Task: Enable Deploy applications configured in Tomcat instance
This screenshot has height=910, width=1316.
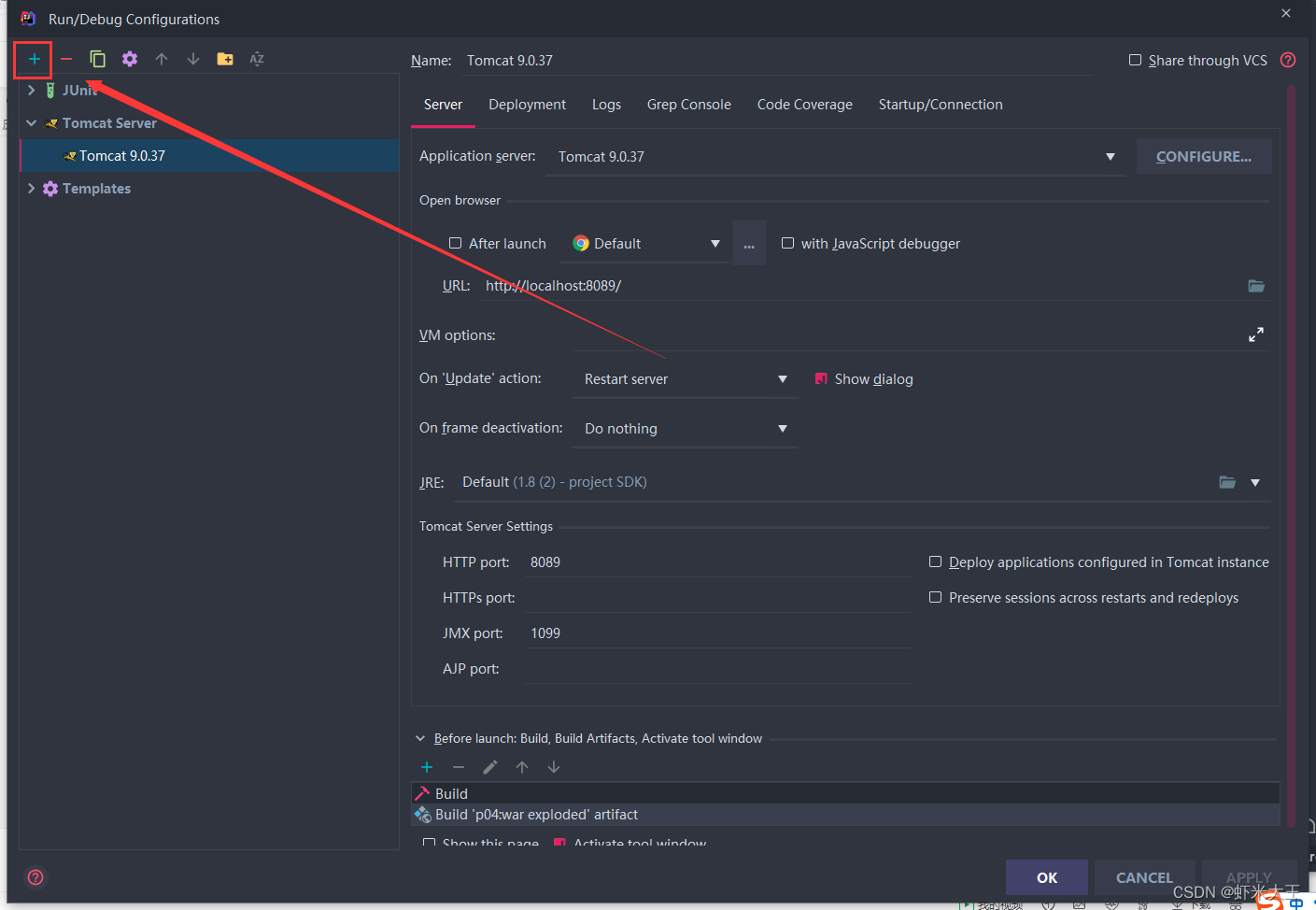Action: click(935, 562)
